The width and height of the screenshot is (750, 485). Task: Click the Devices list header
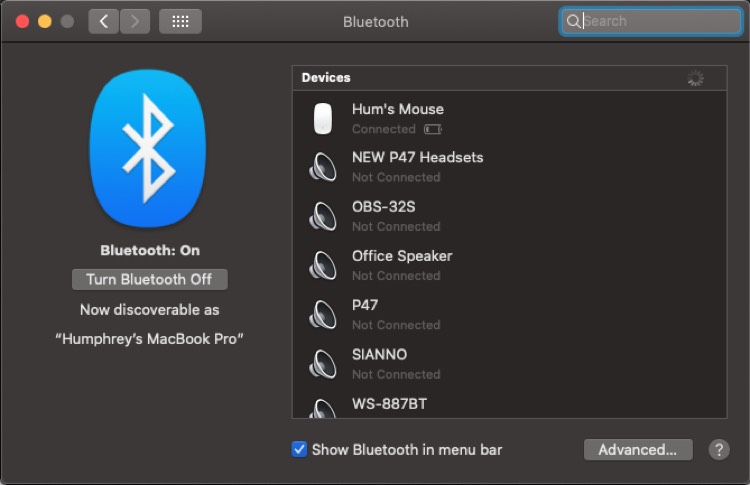509,78
